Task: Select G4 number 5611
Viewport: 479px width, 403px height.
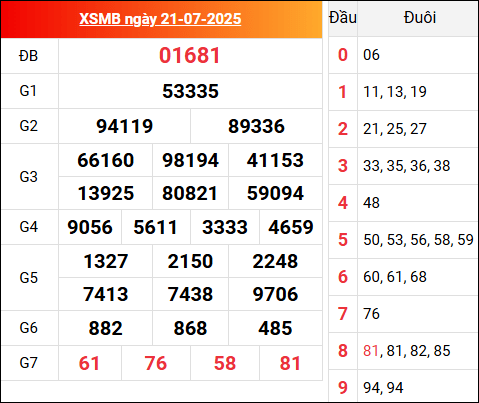Action: [155, 227]
